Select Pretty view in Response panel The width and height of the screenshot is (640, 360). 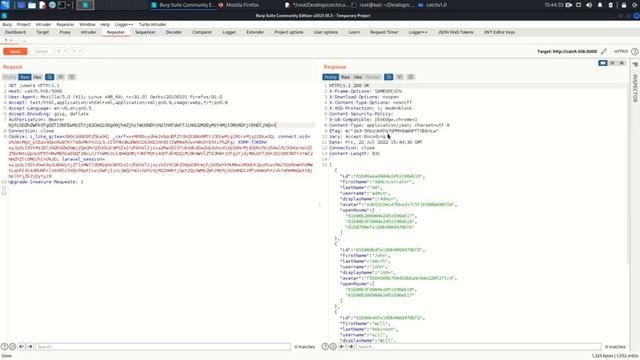tap(331, 77)
